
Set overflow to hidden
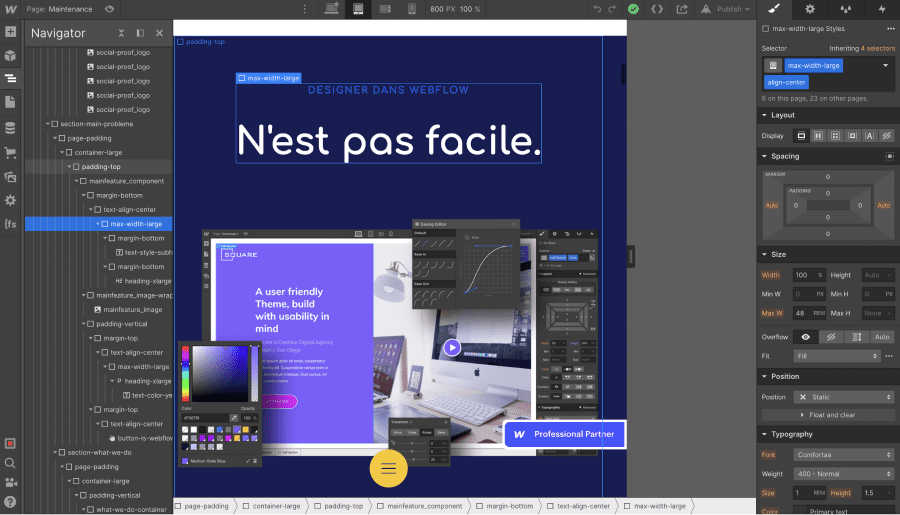[831, 337]
